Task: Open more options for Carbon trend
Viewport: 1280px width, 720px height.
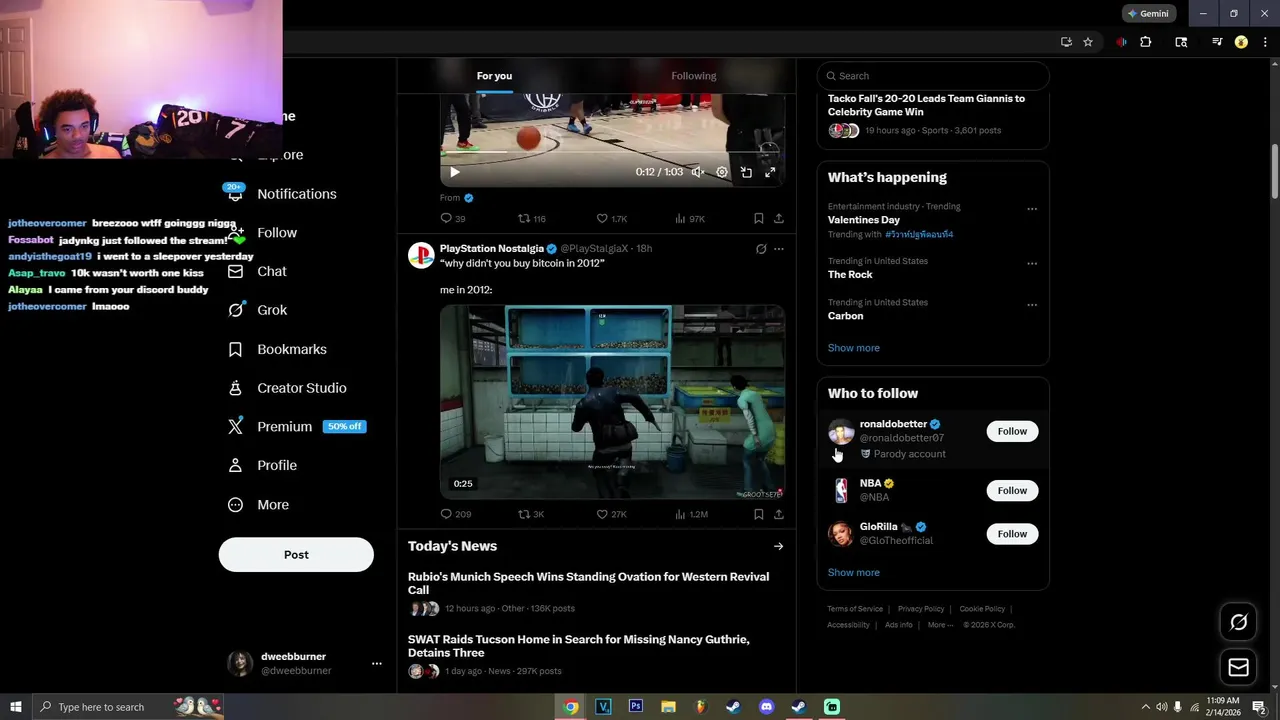Action: (x=1032, y=305)
